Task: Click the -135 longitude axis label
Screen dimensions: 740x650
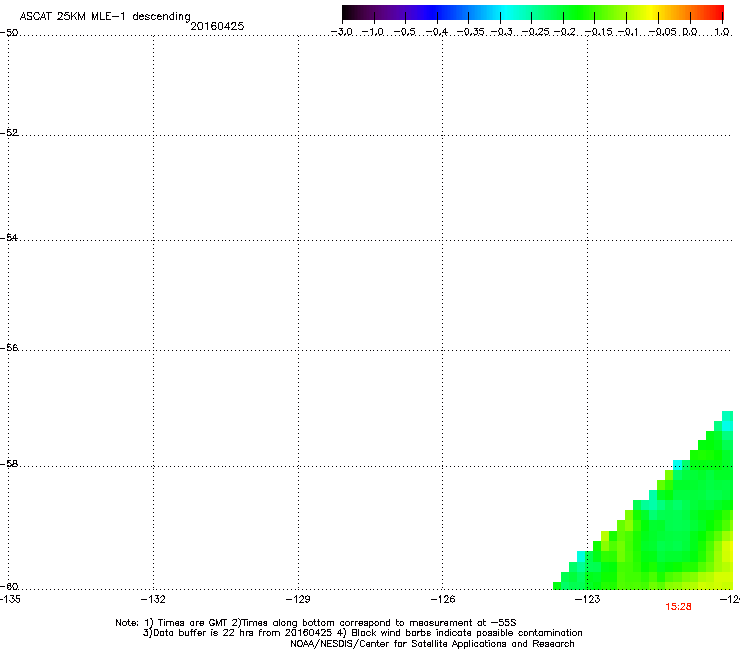Action: click(x=10, y=599)
